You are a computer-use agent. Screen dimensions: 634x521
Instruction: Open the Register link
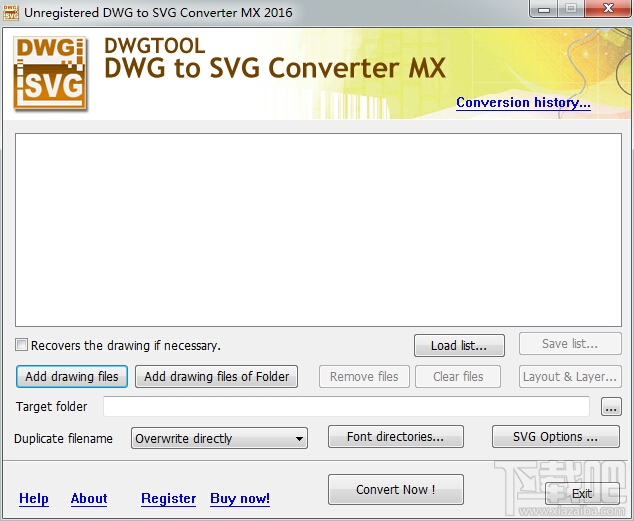click(168, 498)
